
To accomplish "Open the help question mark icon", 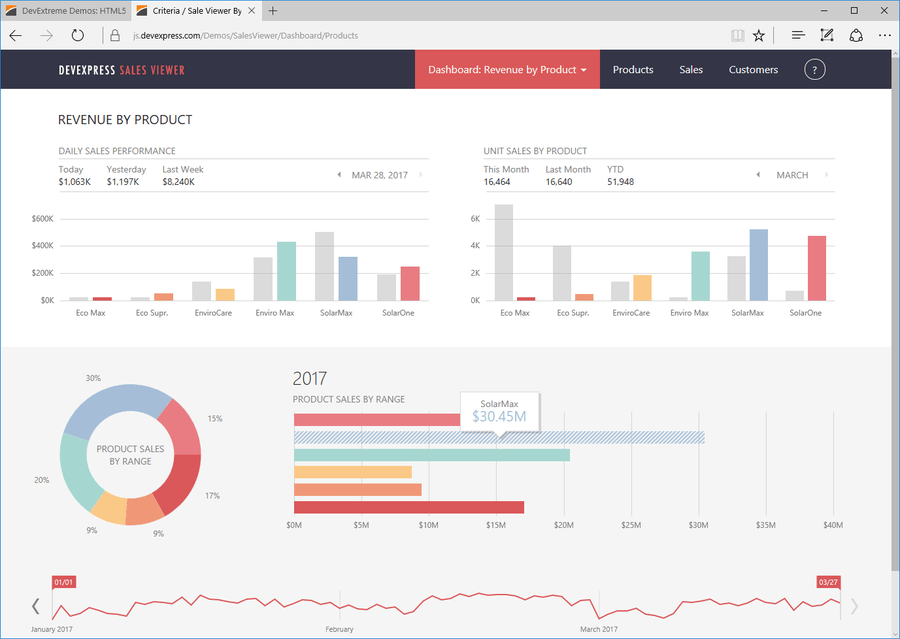I will click(x=813, y=69).
